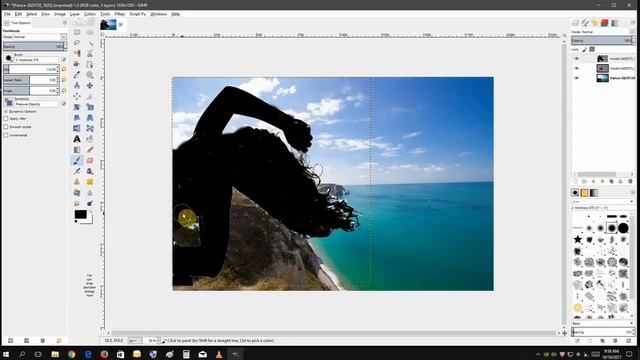The image size is (640, 360).
Task: Select the Paintbrush tool
Action: coord(77,160)
